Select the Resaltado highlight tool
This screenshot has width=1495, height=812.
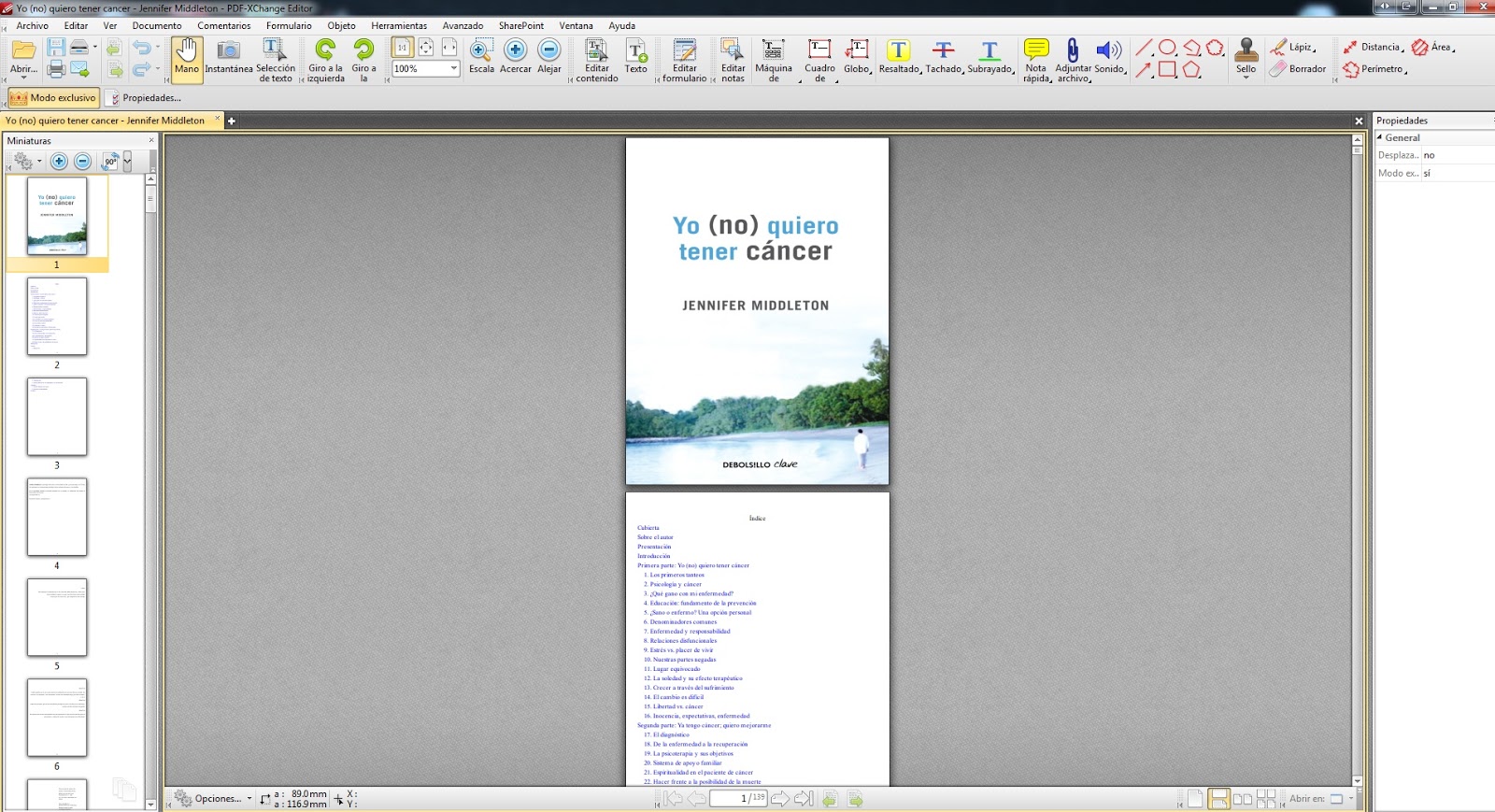[x=899, y=56]
